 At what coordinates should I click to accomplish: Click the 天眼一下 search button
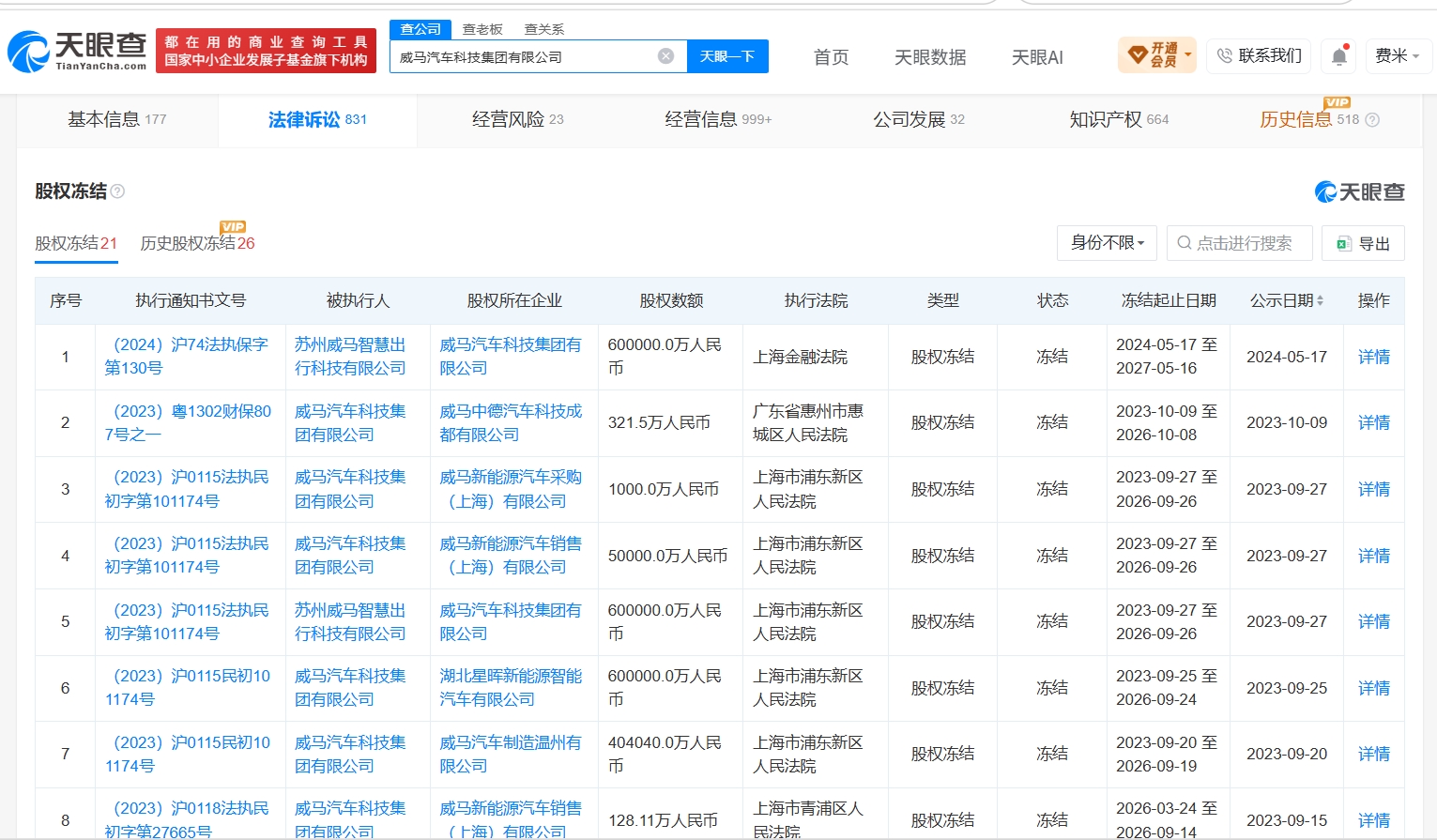coord(727,56)
